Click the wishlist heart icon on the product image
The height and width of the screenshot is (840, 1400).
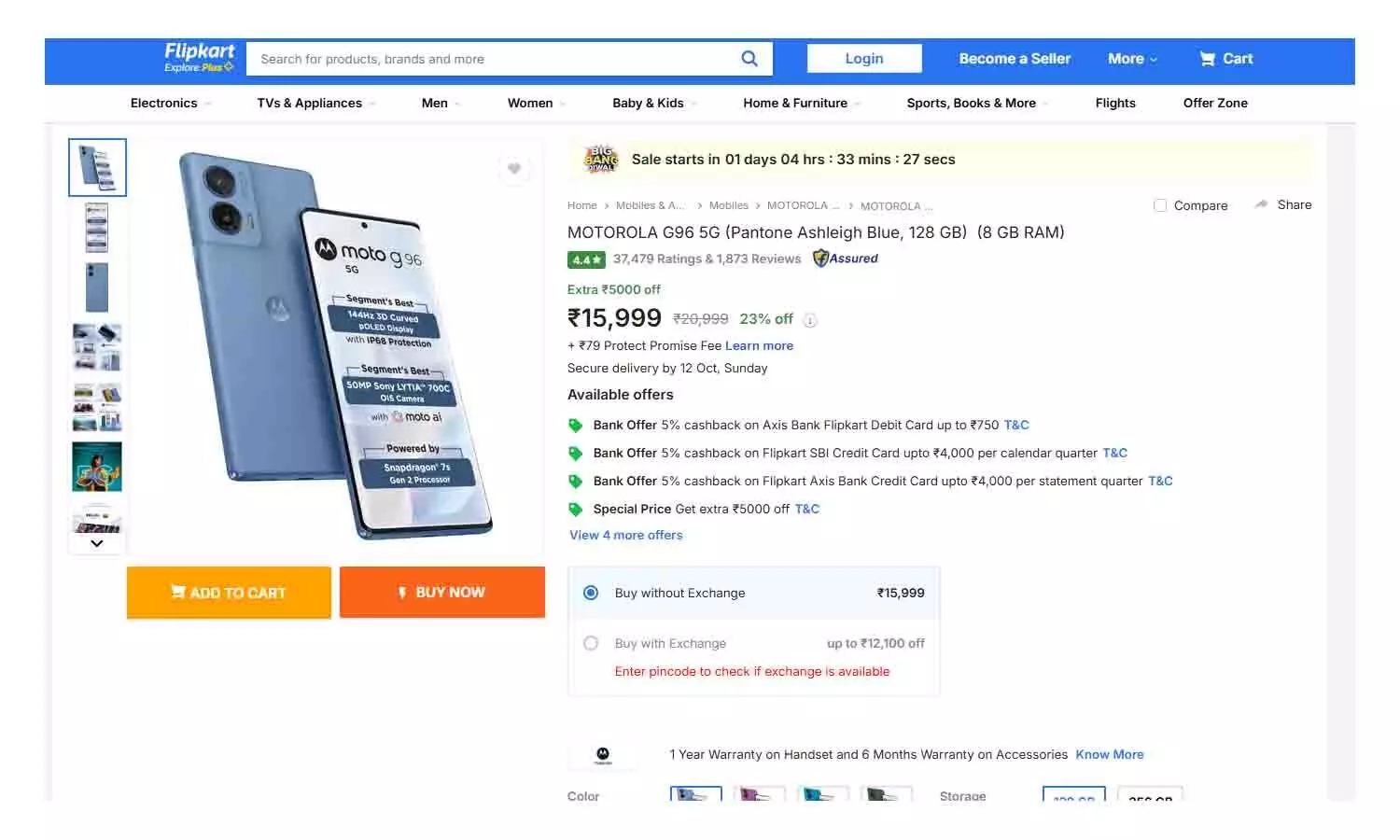515,169
